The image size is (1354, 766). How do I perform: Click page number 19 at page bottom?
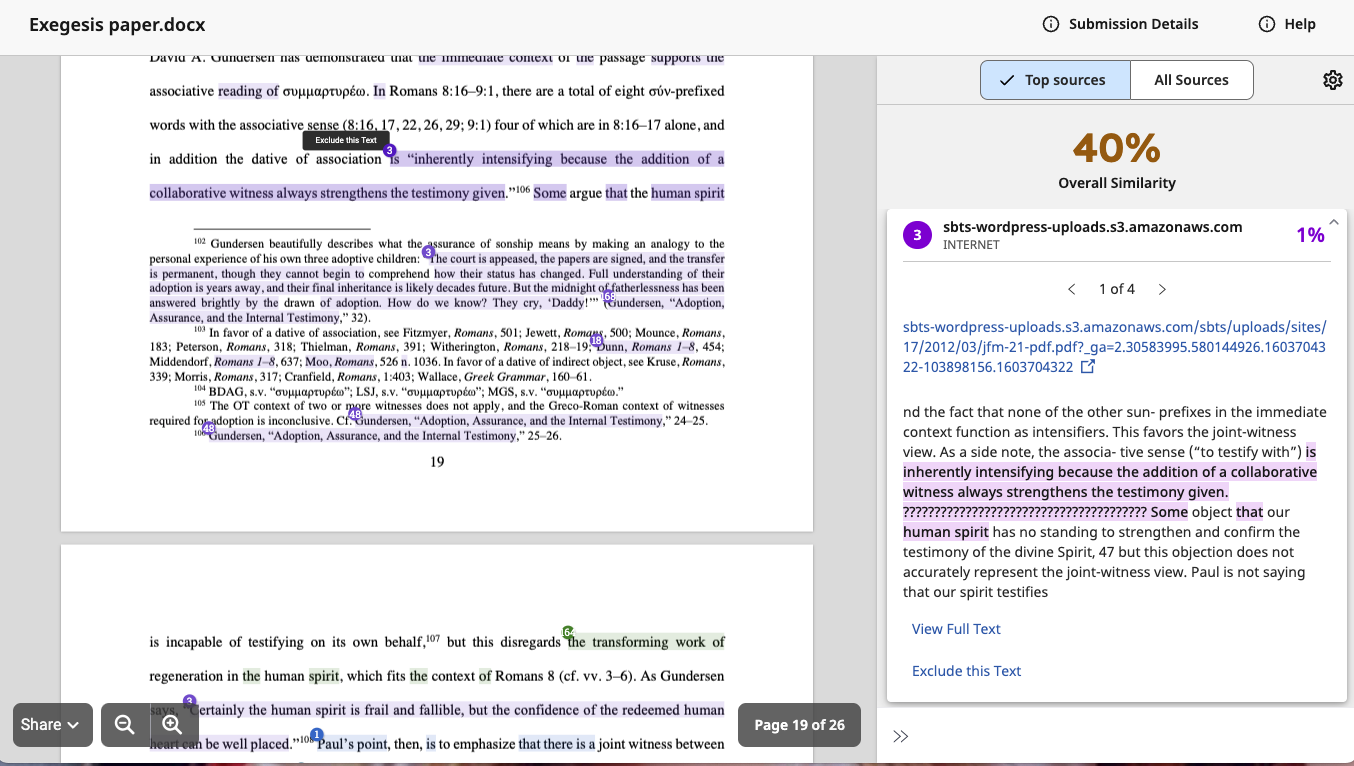coord(437,462)
